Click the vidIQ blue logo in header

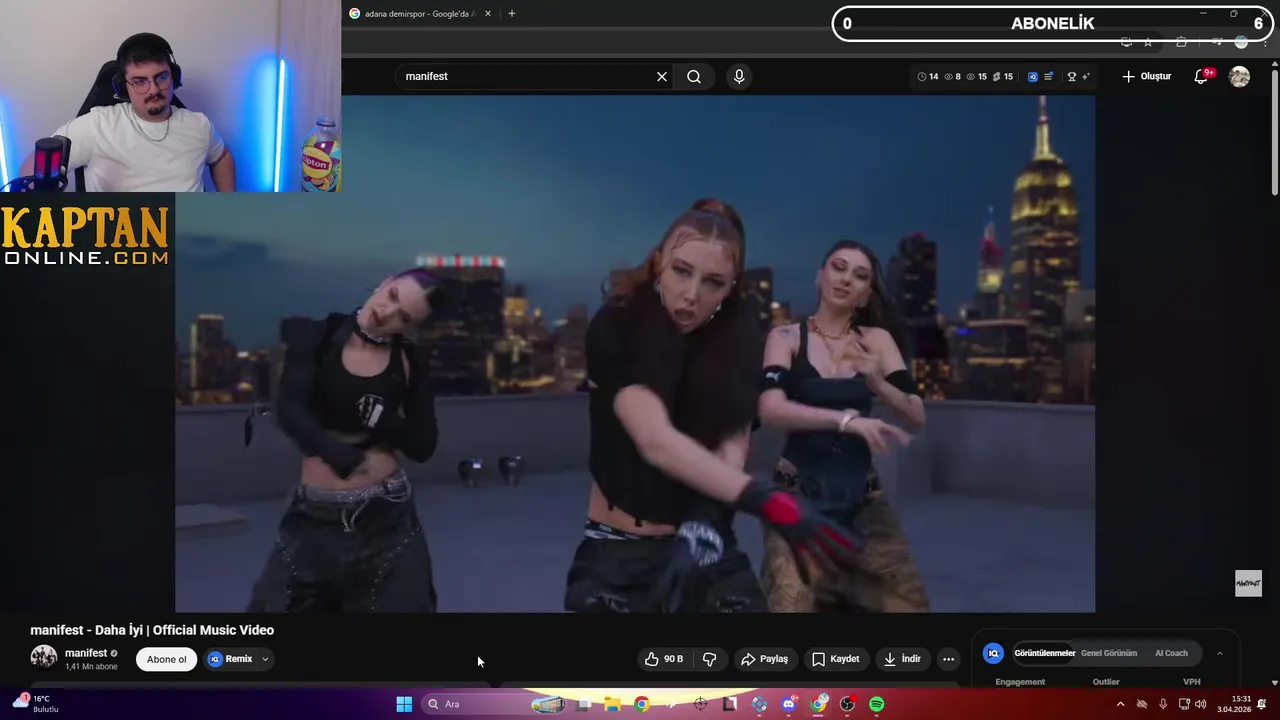1033,77
